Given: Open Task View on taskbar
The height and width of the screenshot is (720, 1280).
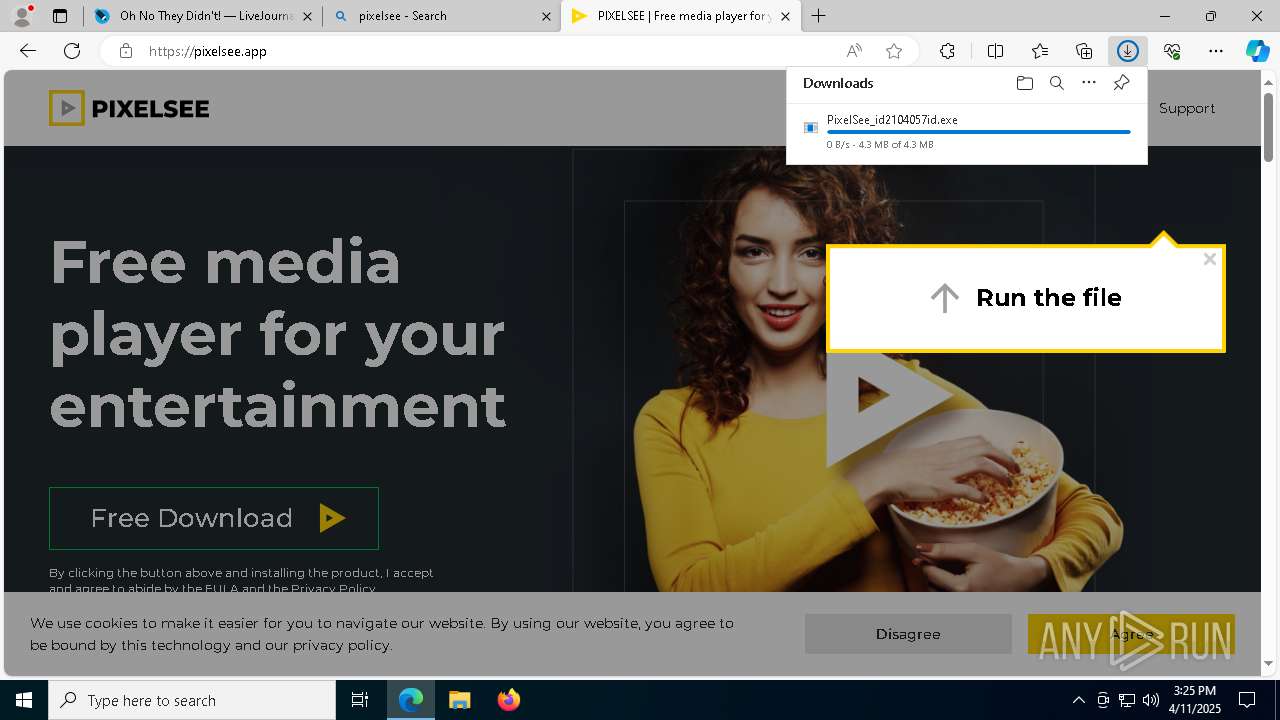Looking at the screenshot, I should (x=360, y=700).
